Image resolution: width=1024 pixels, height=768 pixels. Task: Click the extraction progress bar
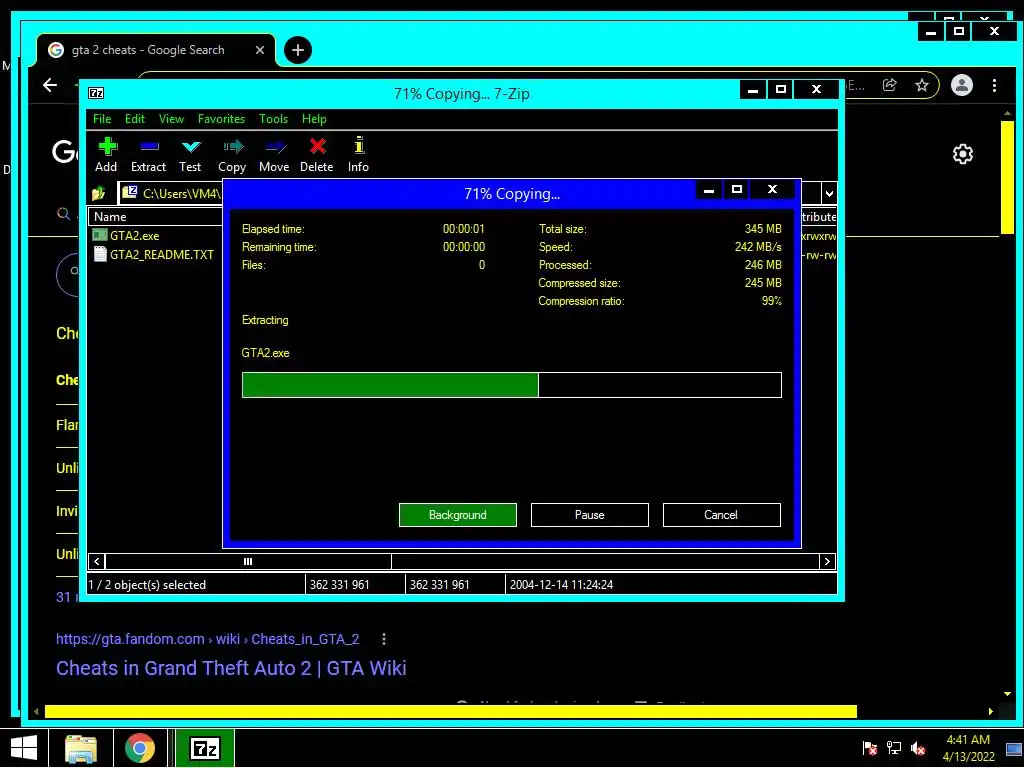pos(511,385)
